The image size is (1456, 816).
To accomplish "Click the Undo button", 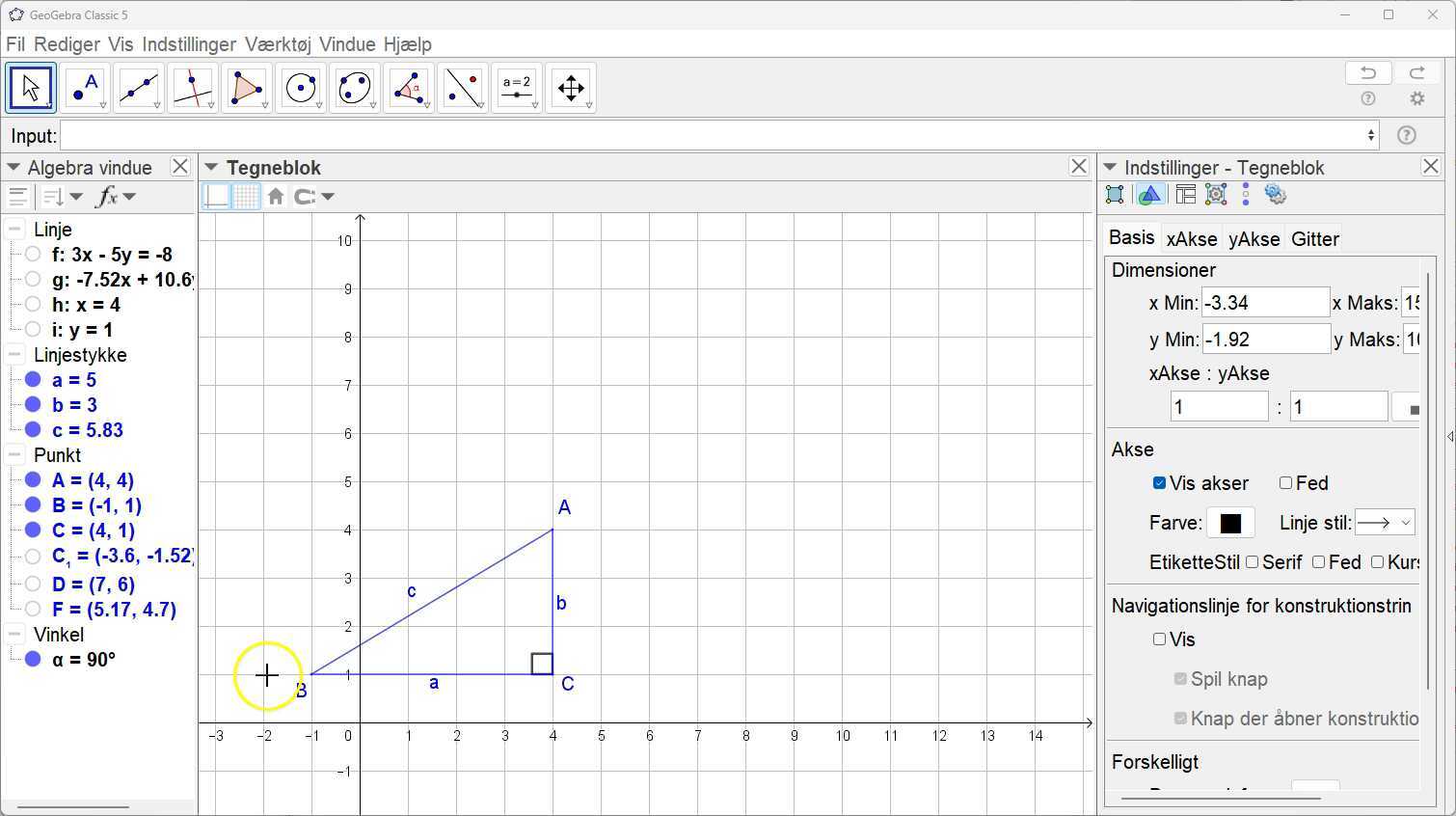I will [x=1367, y=72].
